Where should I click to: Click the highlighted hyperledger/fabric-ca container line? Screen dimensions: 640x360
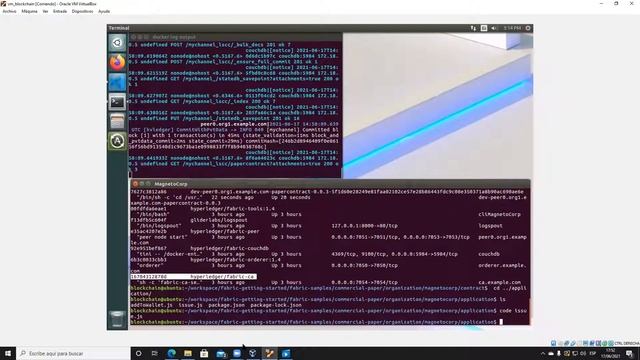pyautogui.click(x=193, y=277)
